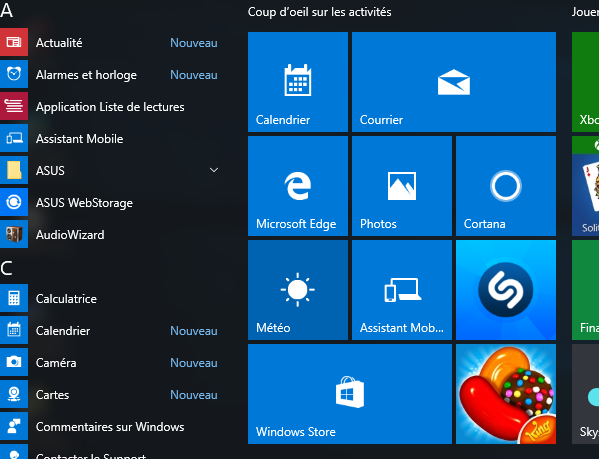599x459 pixels.
Task: Open the AudioWizard speaker icon
Action: point(14,234)
